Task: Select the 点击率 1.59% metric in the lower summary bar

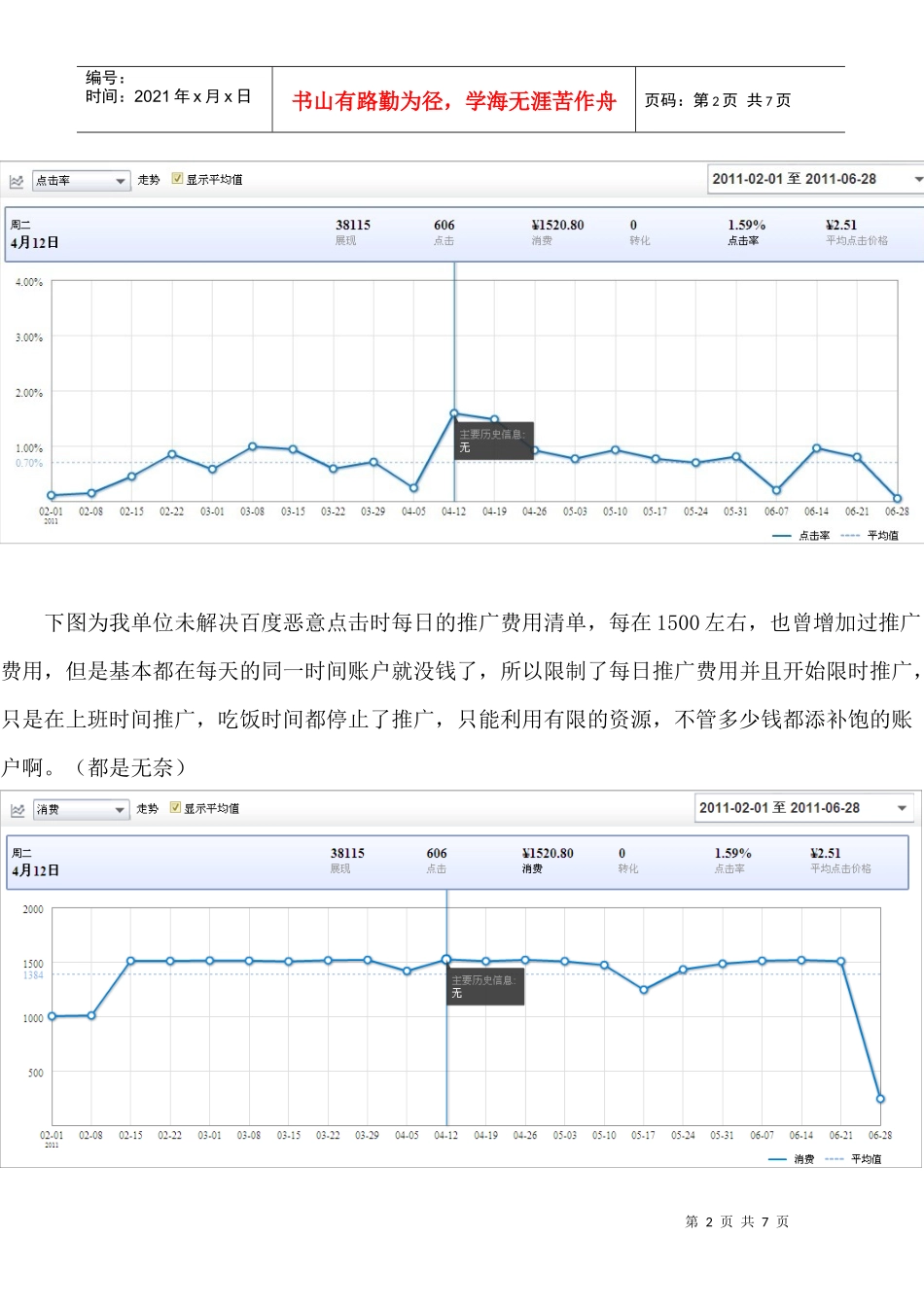Action: pyautogui.click(x=732, y=861)
